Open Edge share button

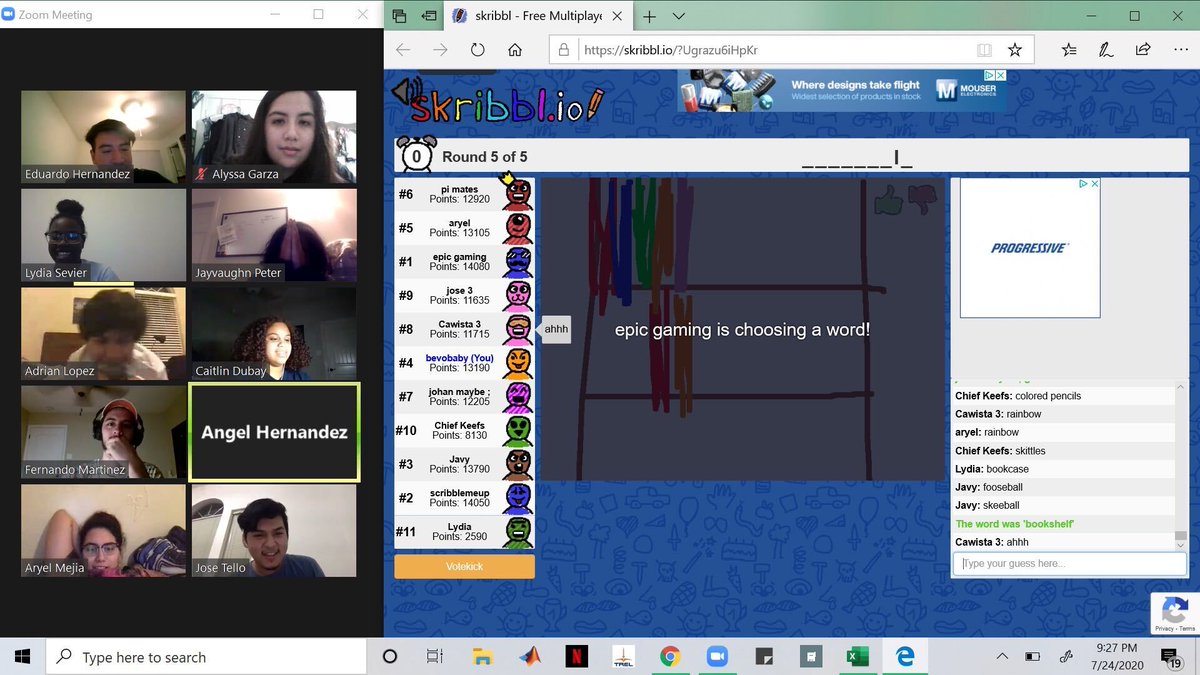[x=1143, y=49]
